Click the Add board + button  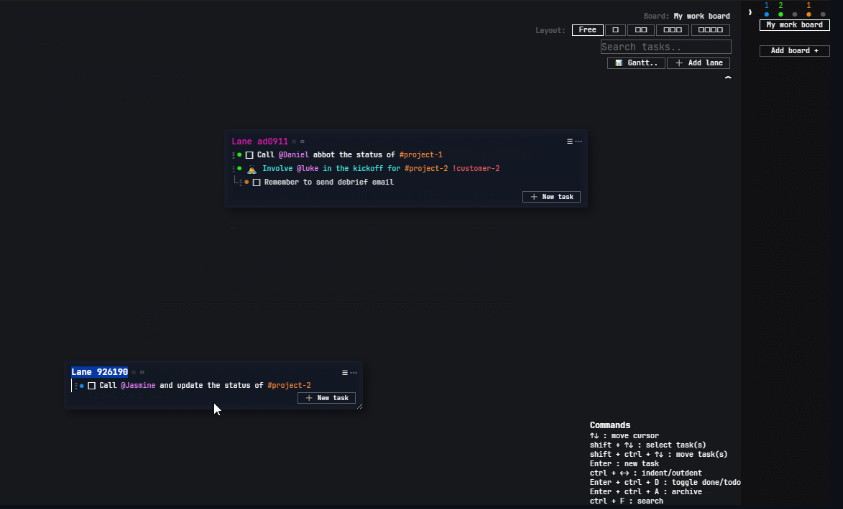[x=794, y=51]
